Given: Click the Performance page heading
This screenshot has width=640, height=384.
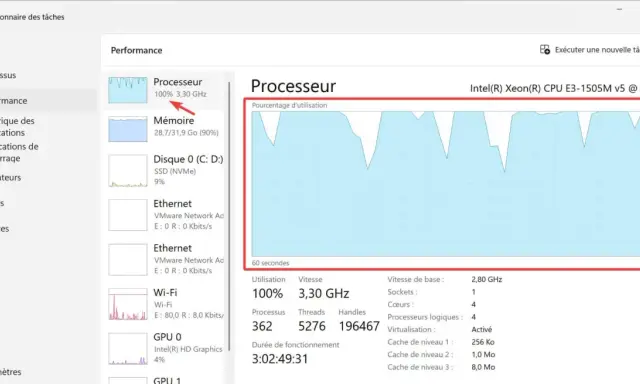Looking at the screenshot, I should coord(136,50).
